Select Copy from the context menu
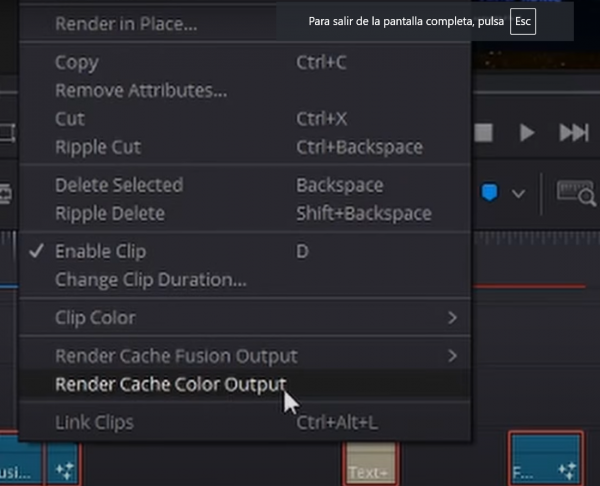The height and width of the screenshot is (486, 600). pyautogui.click(x=77, y=62)
